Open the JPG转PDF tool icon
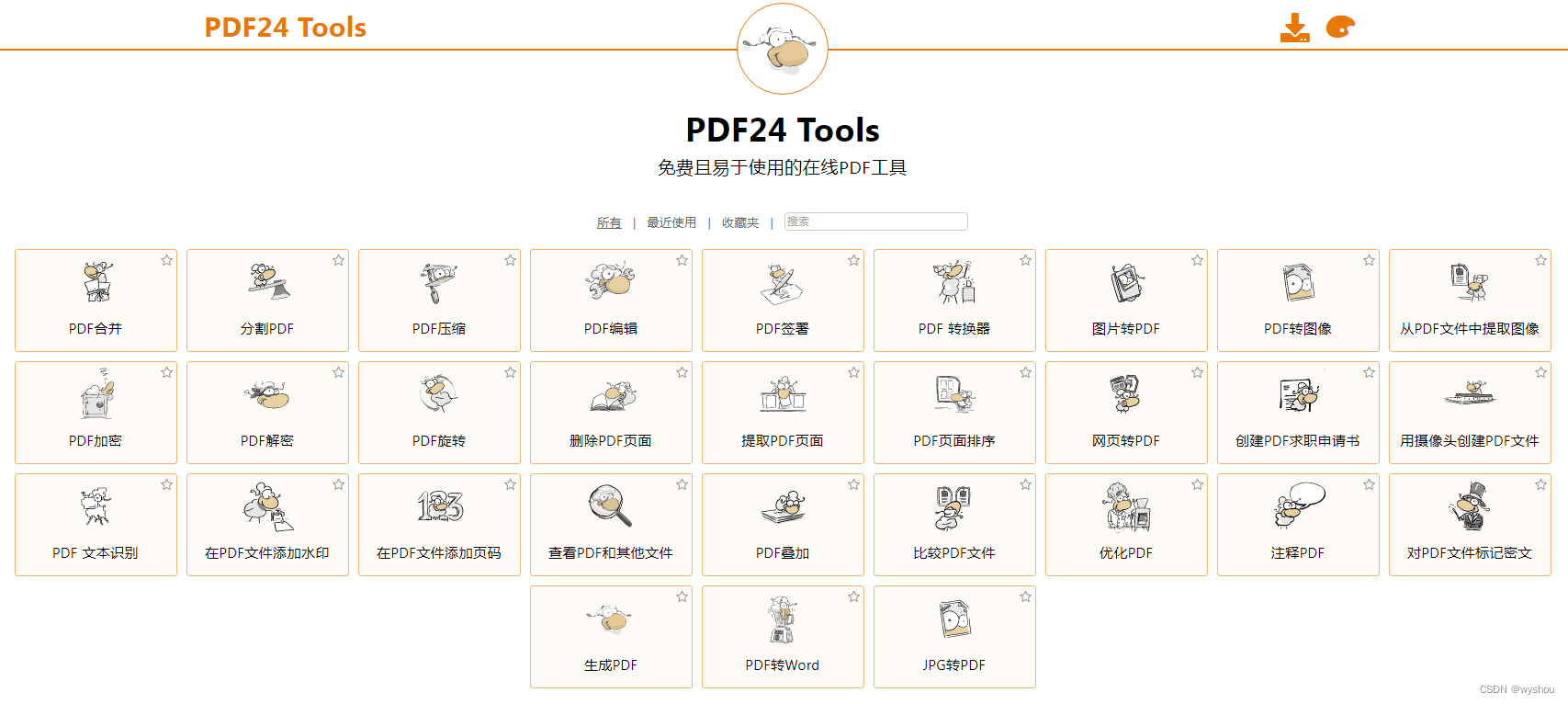 954,619
